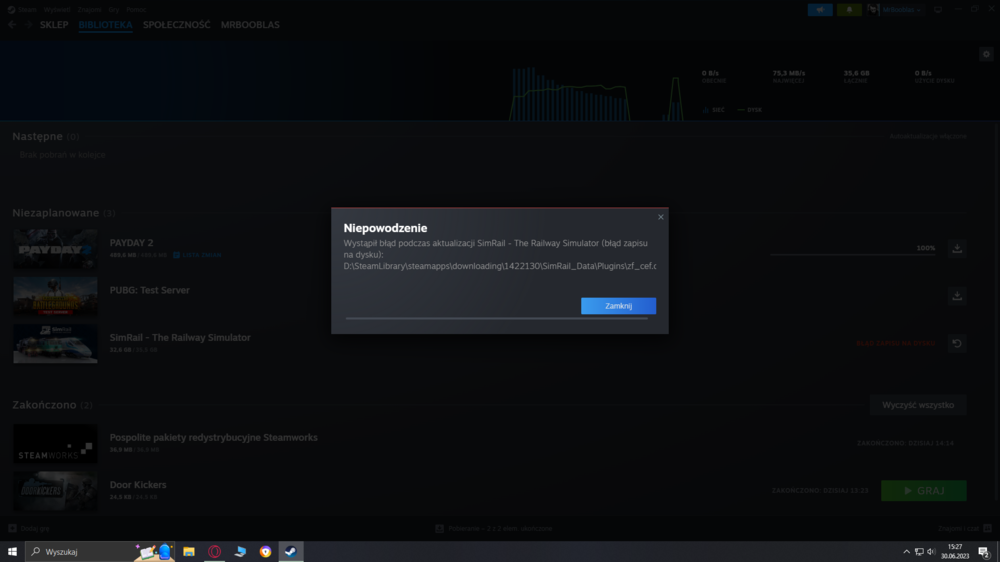The height and width of the screenshot is (562, 1000).
Task: Open downloads settings gear icon
Action: pyautogui.click(x=986, y=55)
